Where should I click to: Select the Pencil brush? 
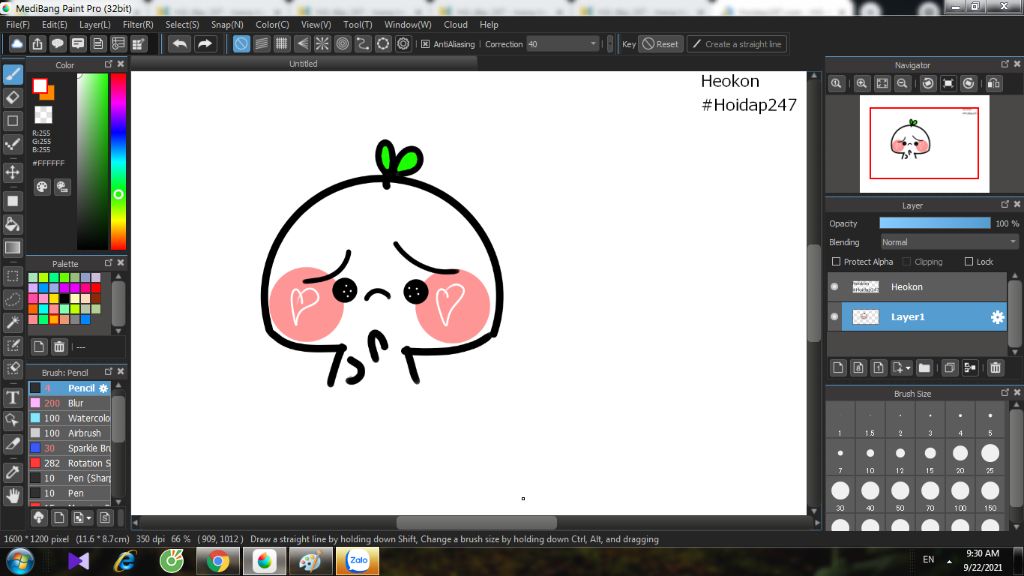pos(69,388)
